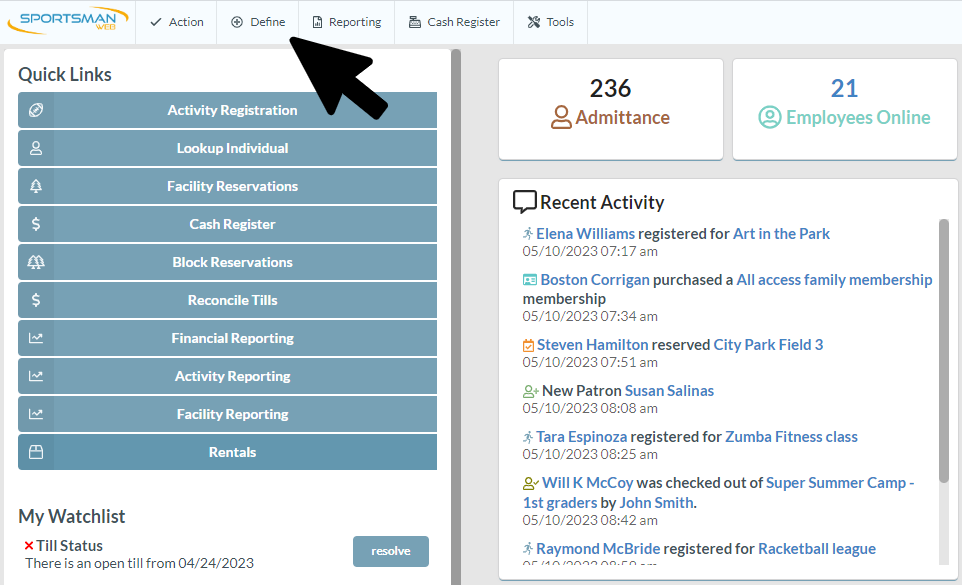This screenshot has width=962, height=585.
Task: Open the Reconcile Tills quick link
Action: 232,300
